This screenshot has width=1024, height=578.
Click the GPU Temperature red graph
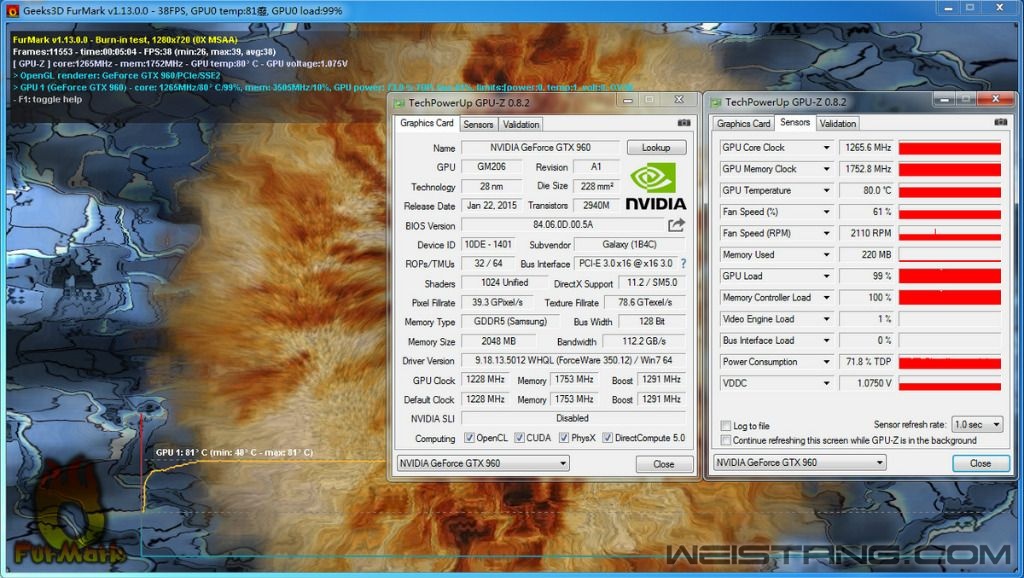click(950, 191)
